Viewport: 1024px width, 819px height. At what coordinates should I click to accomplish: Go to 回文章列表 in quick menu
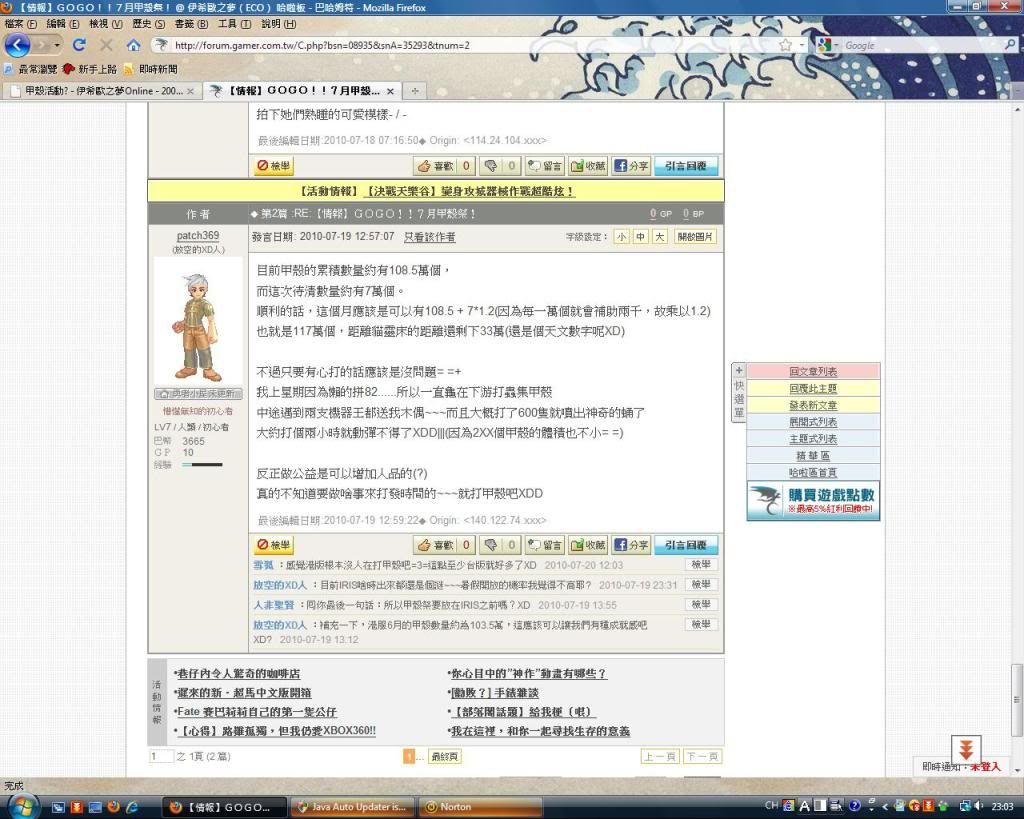pos(813,371)
